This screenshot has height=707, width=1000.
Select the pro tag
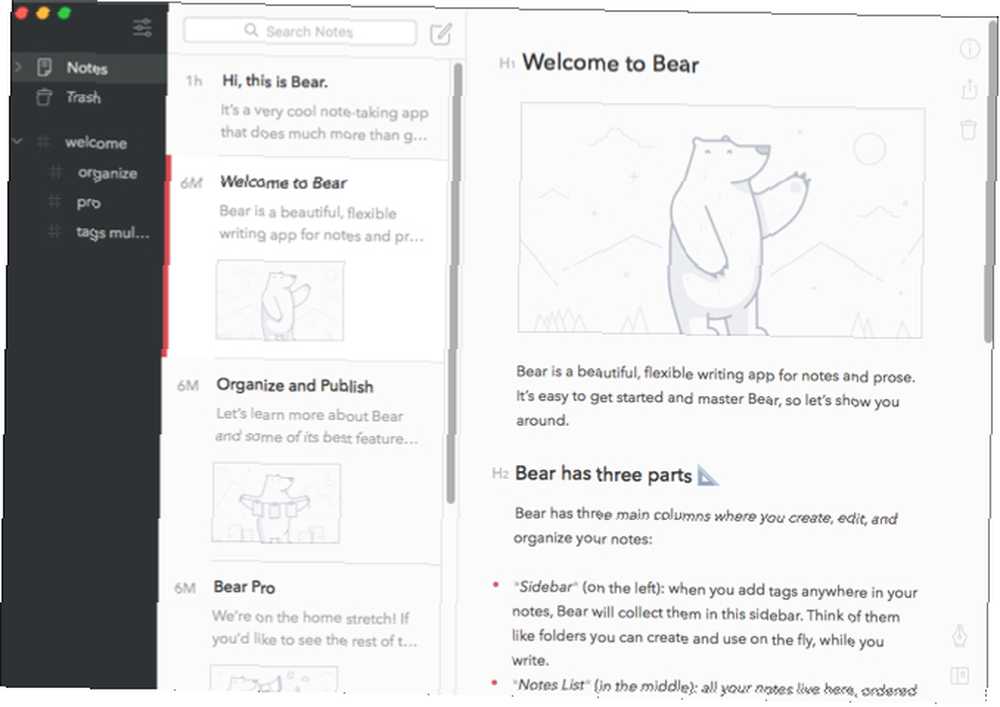coord(89,203)
